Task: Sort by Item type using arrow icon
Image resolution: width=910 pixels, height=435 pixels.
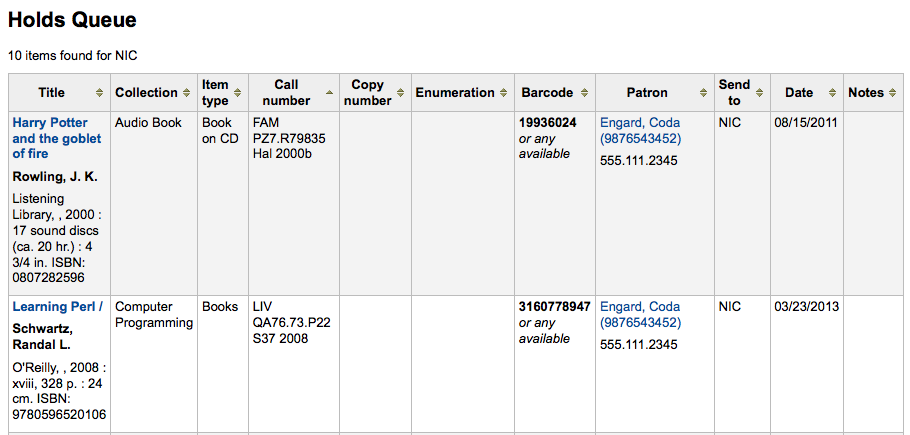Action: [x=237, y=93]
